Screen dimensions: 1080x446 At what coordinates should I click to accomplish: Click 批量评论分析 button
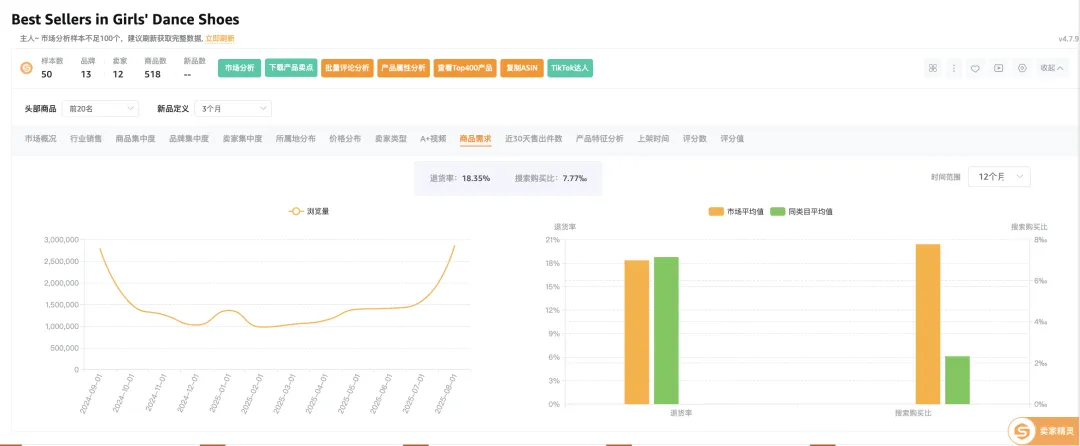[x=347, y=68]
